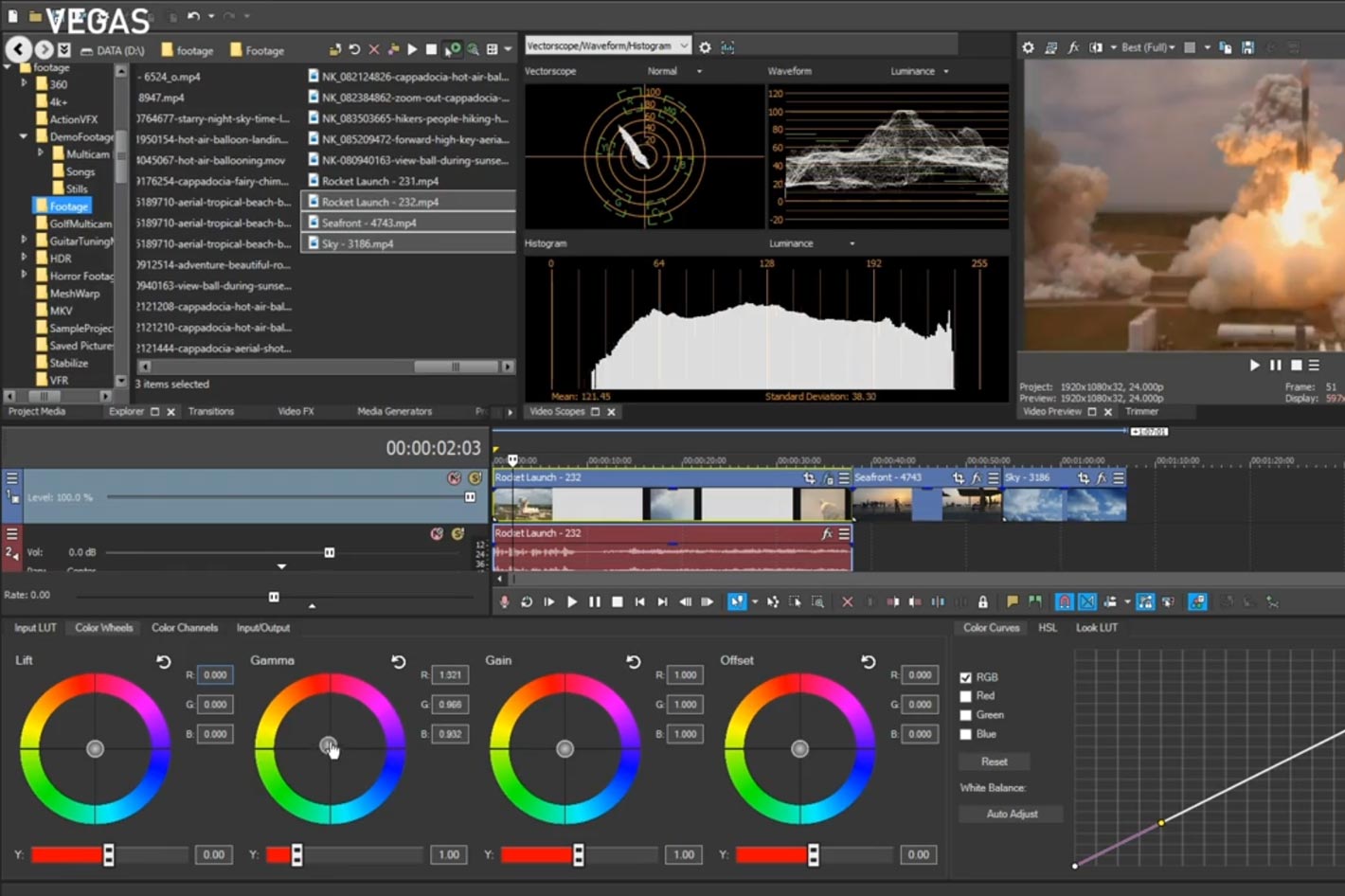Start preview with Explorer's play icon

click(412, 49)
